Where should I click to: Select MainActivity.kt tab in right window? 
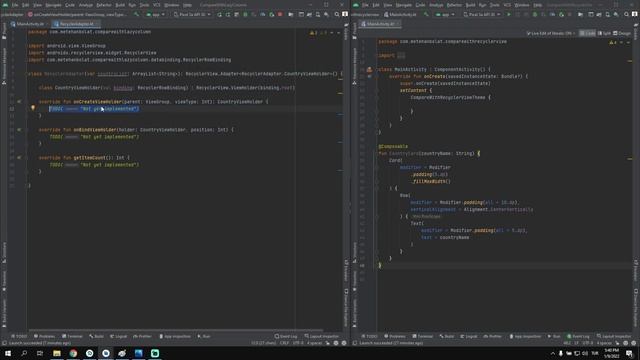380,24
